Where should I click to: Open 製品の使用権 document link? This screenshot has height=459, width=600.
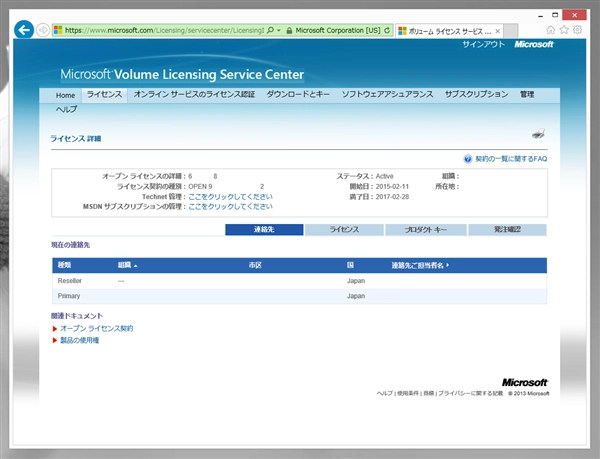click(80, 340)
